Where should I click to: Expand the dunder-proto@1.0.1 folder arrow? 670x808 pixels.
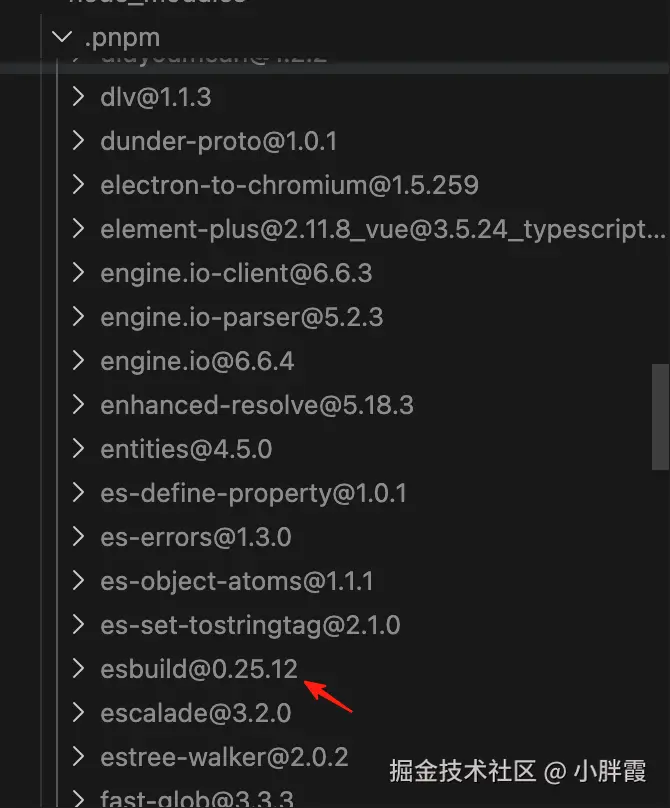coord(78,142)
